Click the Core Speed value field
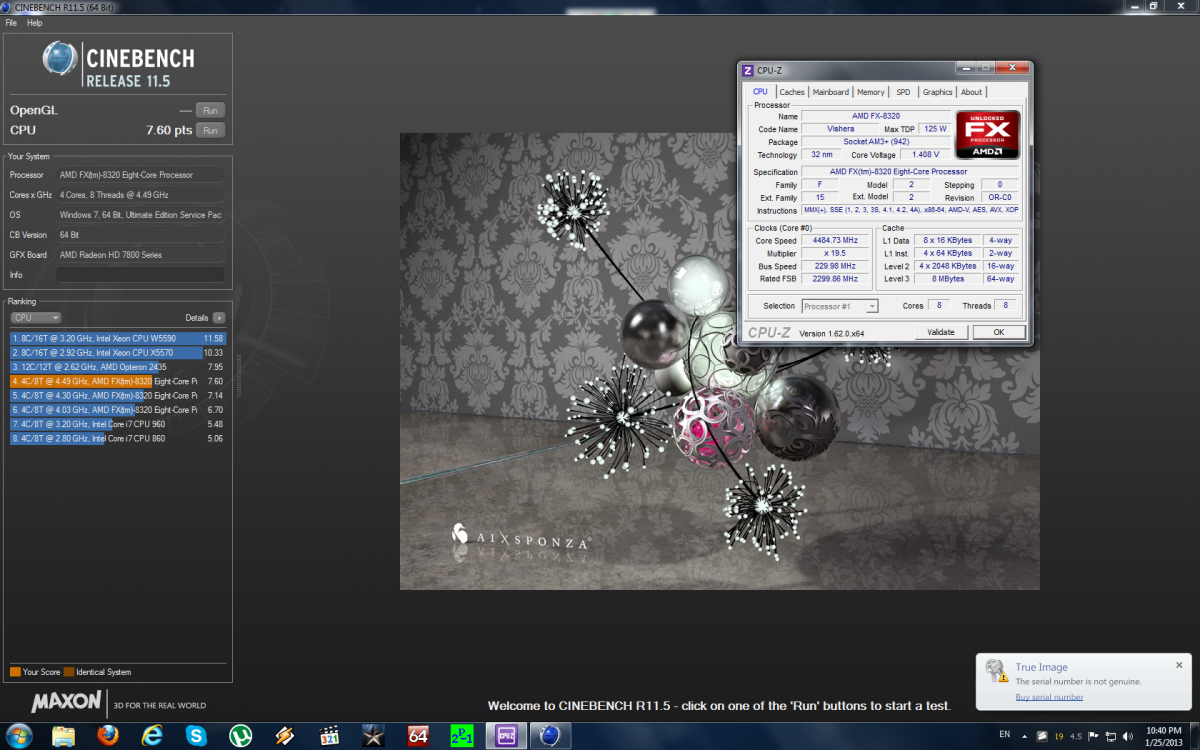This screenshot has height=750, width=1200. pos(836,241)
